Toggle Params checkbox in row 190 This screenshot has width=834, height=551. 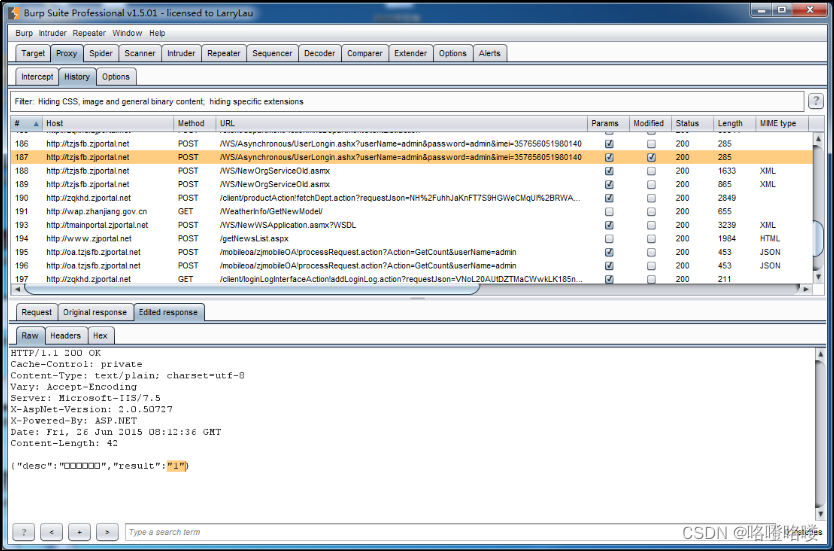tap(609, 198)
